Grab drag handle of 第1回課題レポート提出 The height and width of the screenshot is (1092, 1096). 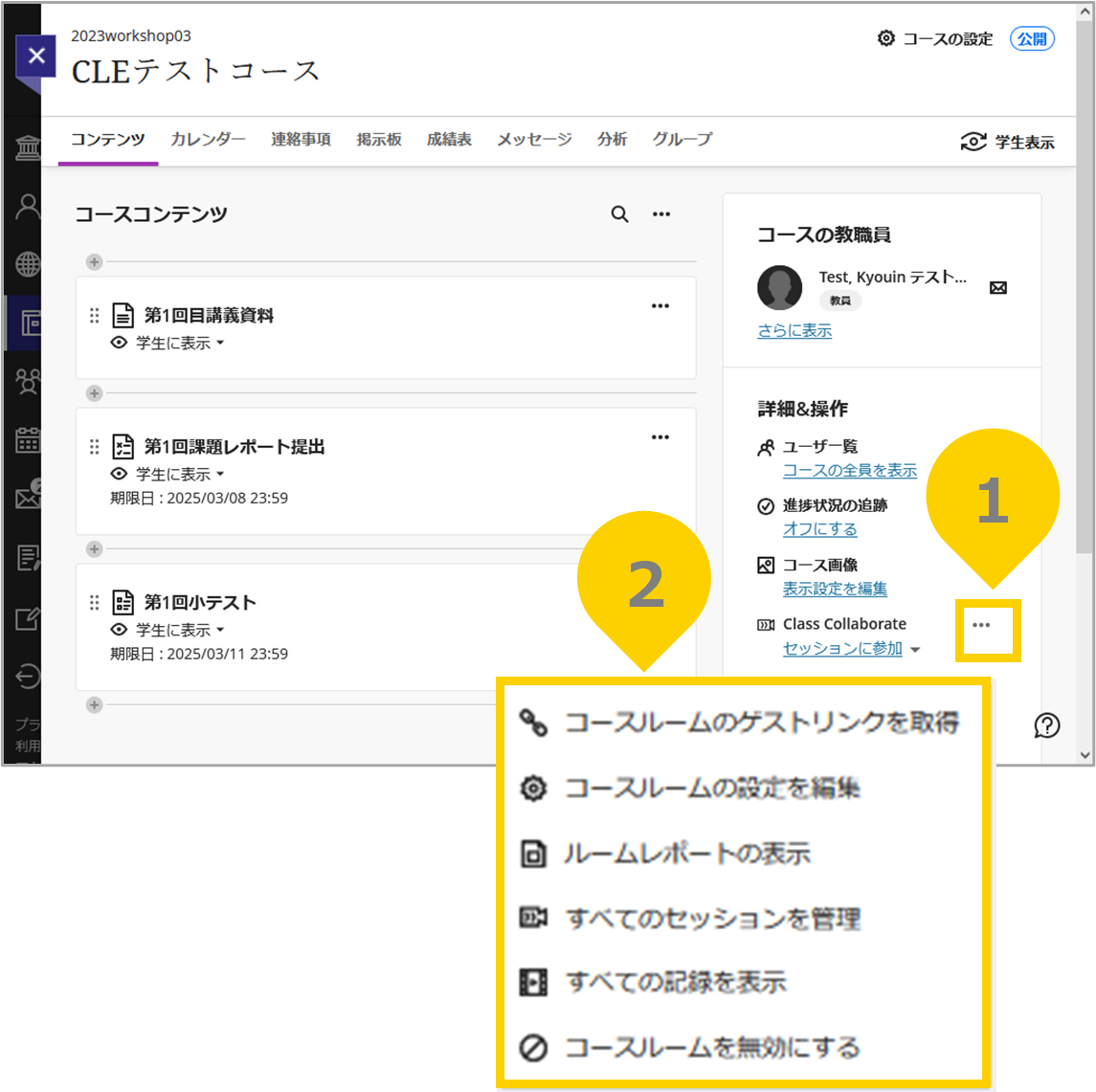click(x=95, y=446)
